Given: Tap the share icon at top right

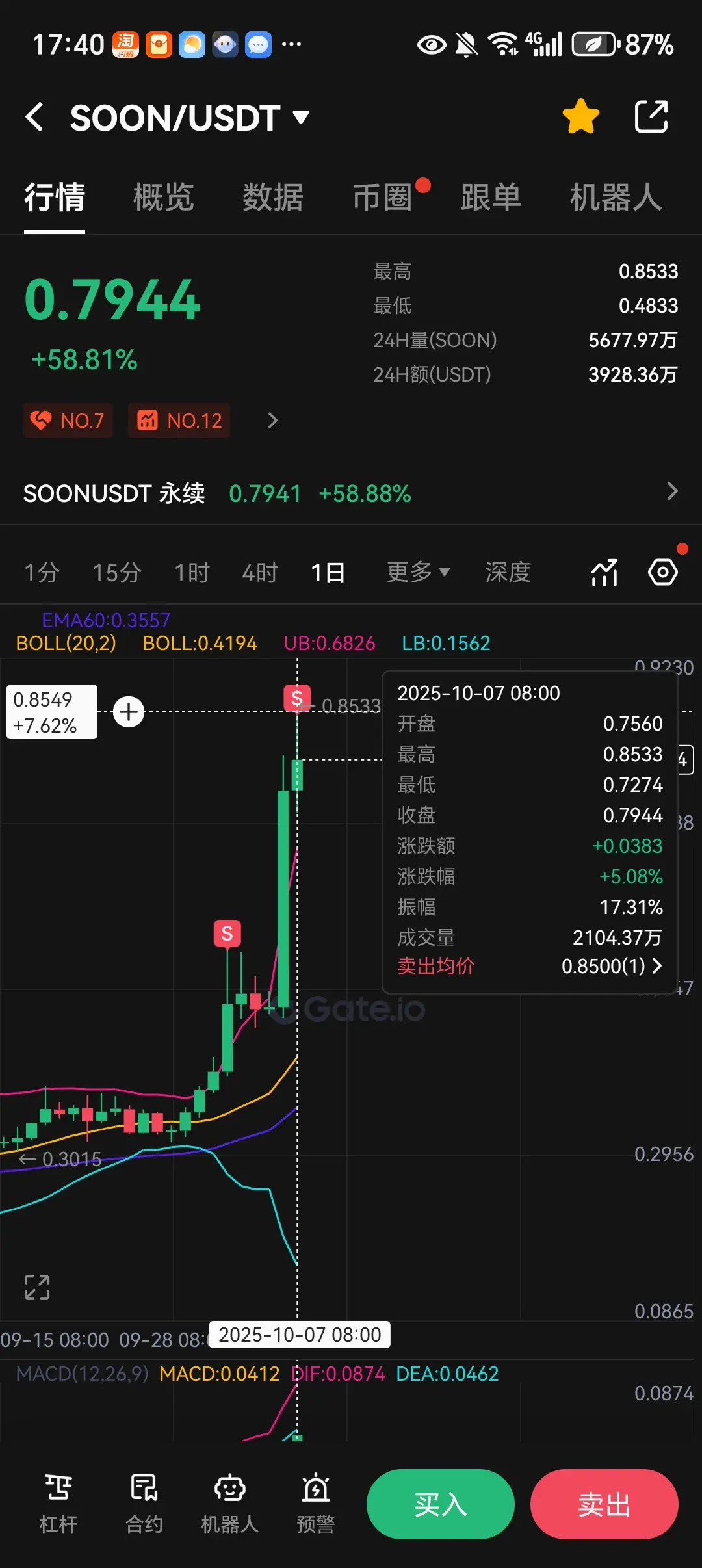Looking at the screenshot, I should (651, 117).
